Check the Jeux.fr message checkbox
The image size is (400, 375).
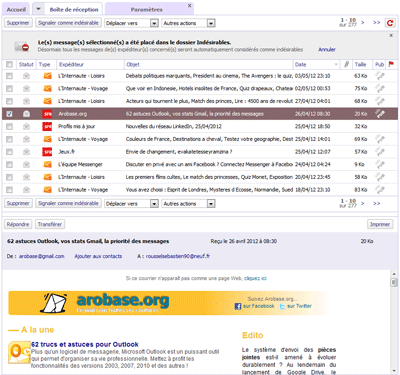[x=9, y=152]
